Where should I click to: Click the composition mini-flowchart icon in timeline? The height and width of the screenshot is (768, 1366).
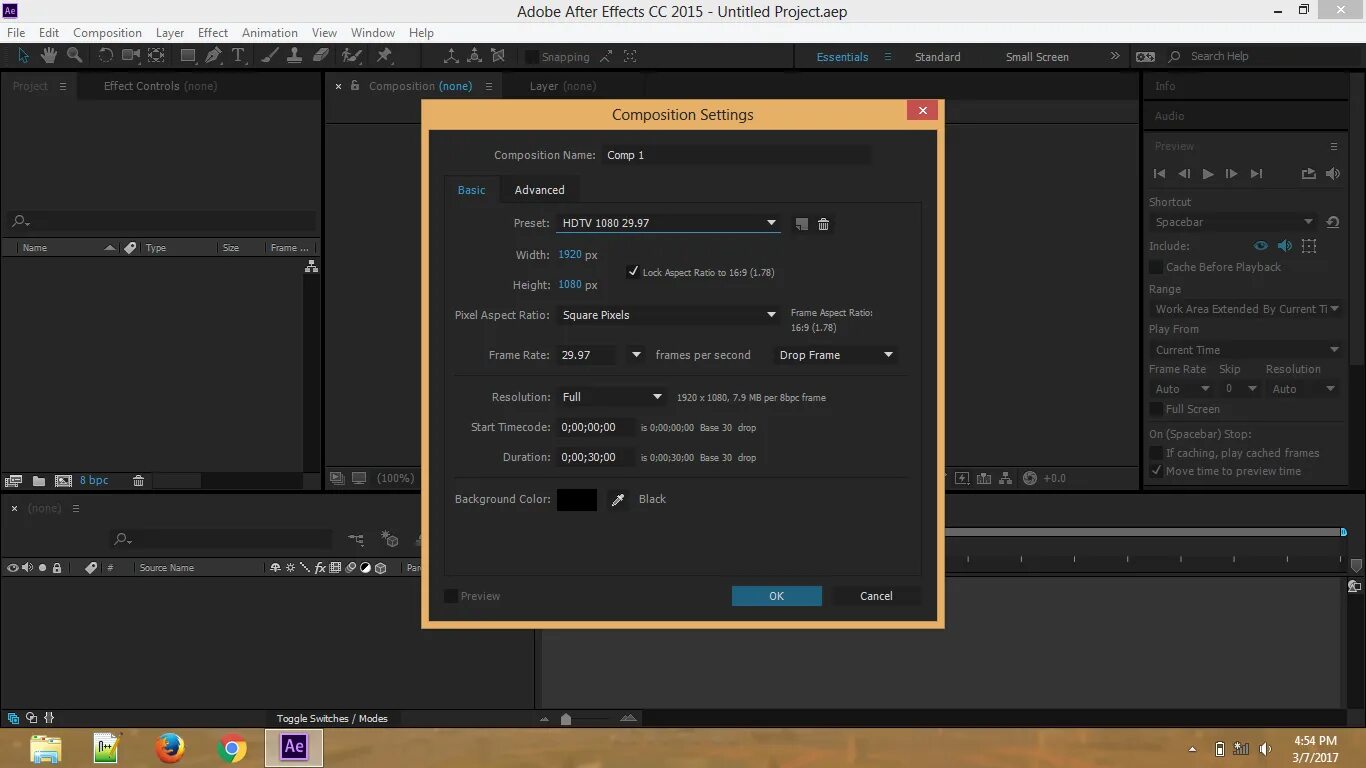pyautogui.click(x=356, y=540)
